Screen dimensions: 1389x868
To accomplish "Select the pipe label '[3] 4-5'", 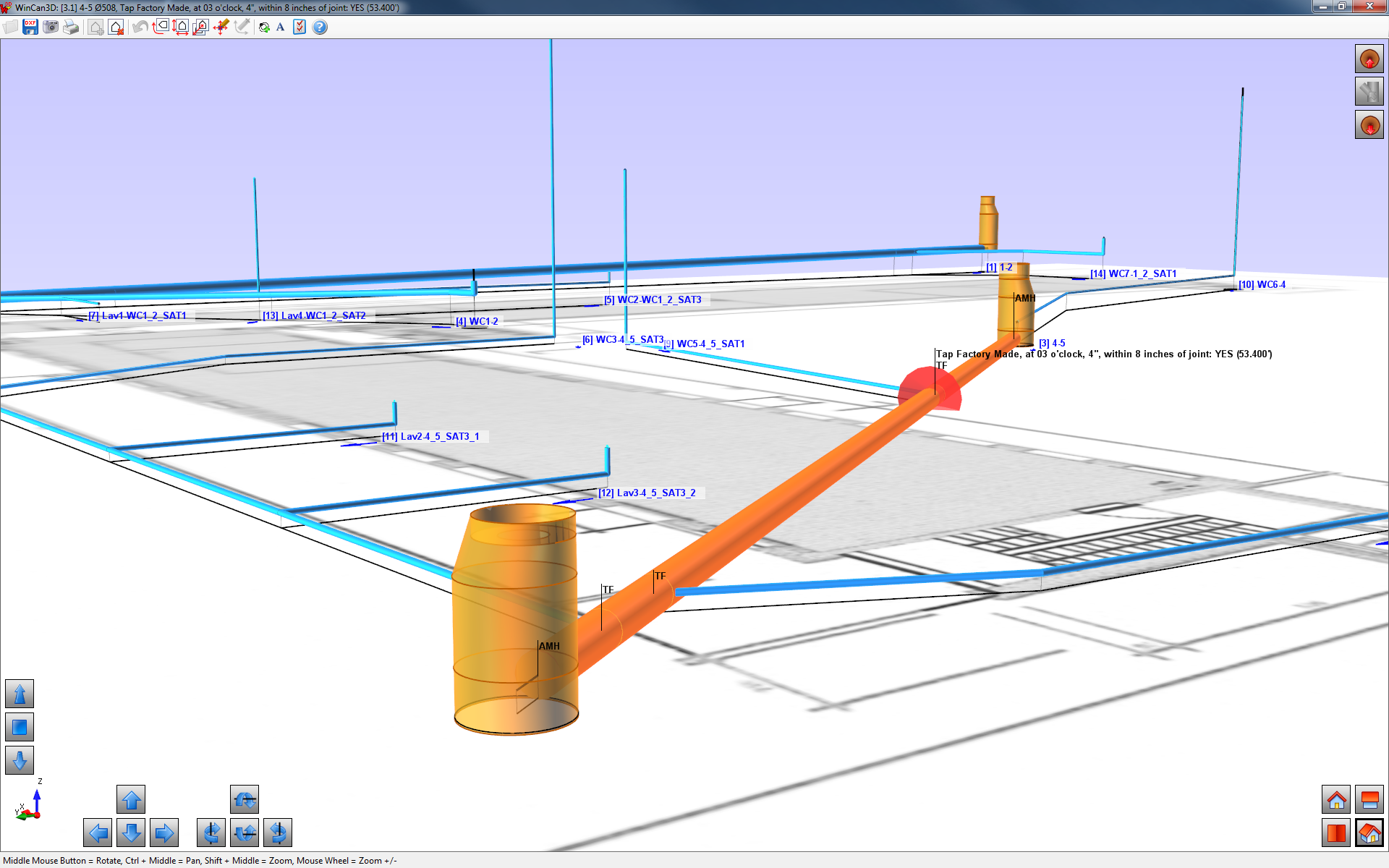I will [1050, 343].
